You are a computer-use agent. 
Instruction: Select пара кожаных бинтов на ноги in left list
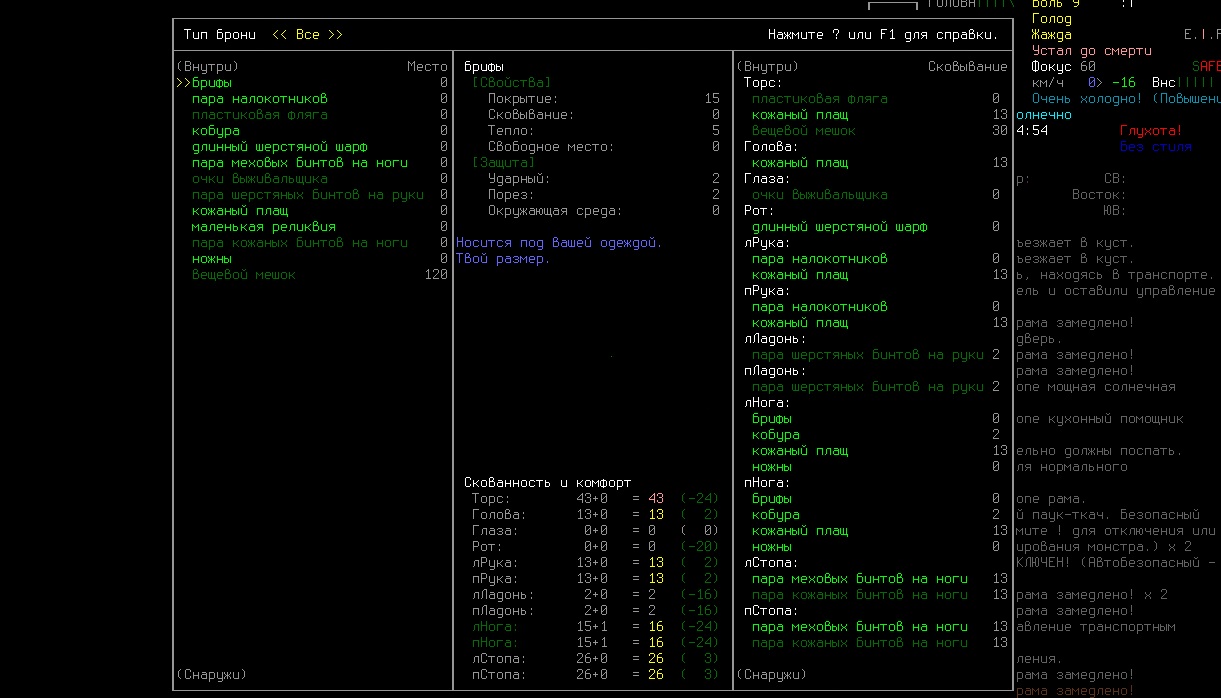point(300,242)
